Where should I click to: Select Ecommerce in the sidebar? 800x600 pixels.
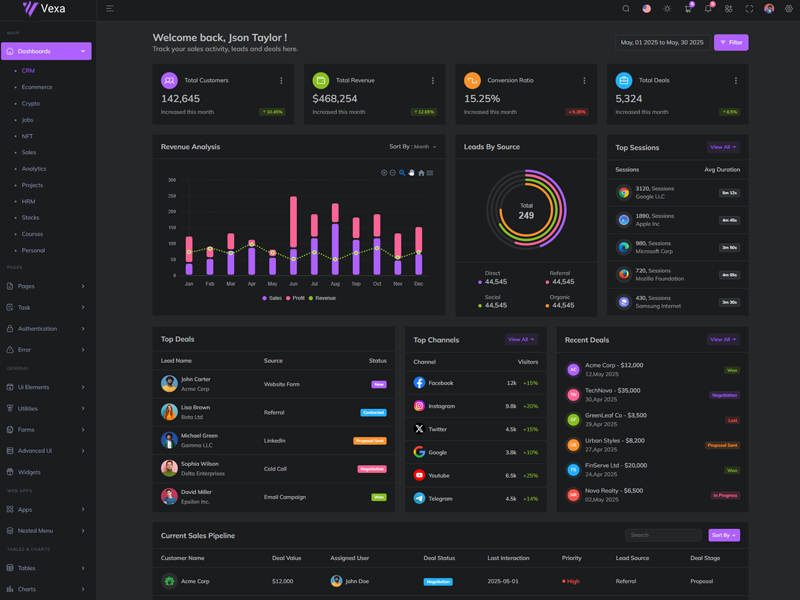(37, 87)
